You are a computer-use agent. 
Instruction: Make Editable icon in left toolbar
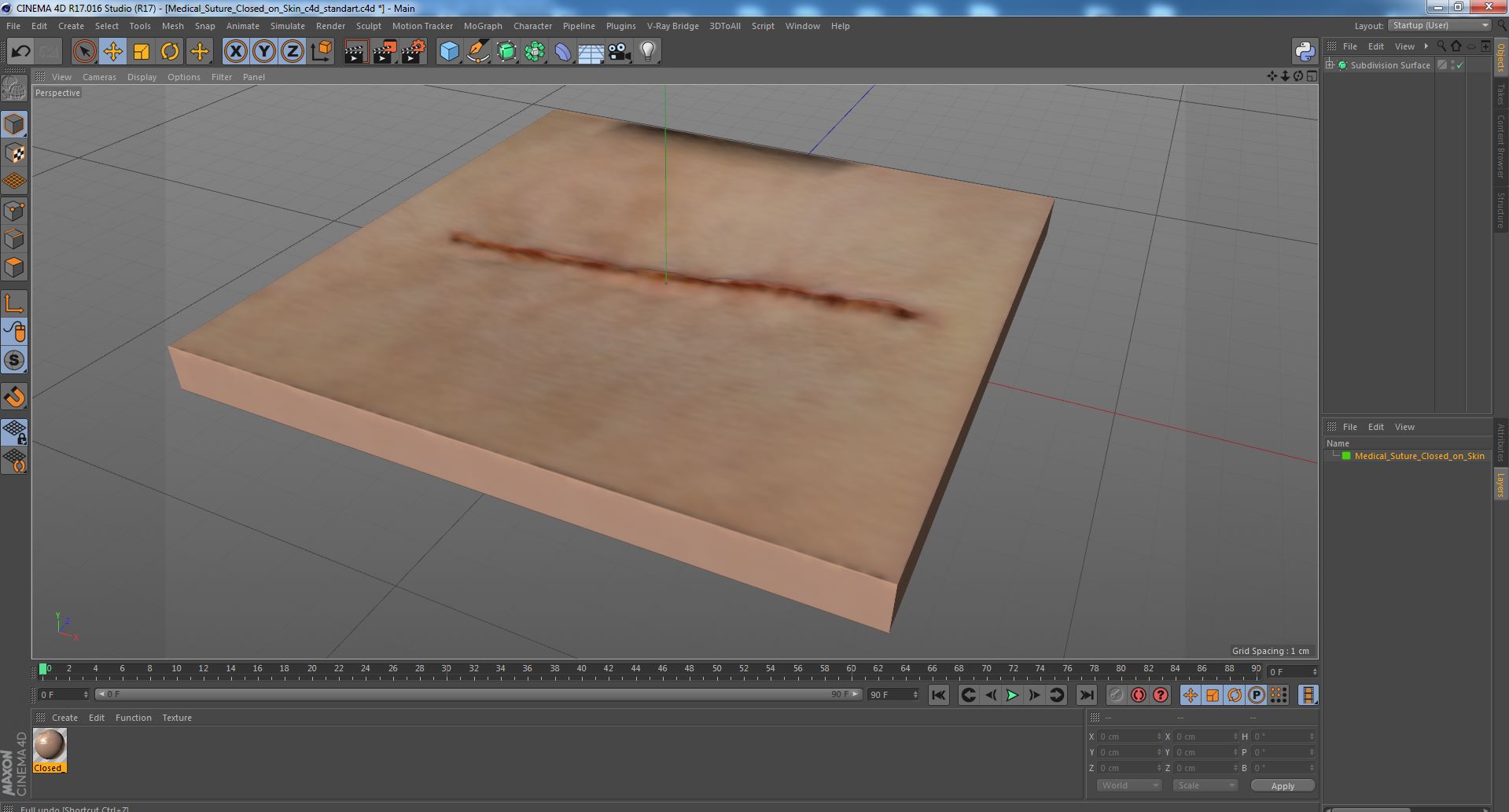(x=14, y=88)
